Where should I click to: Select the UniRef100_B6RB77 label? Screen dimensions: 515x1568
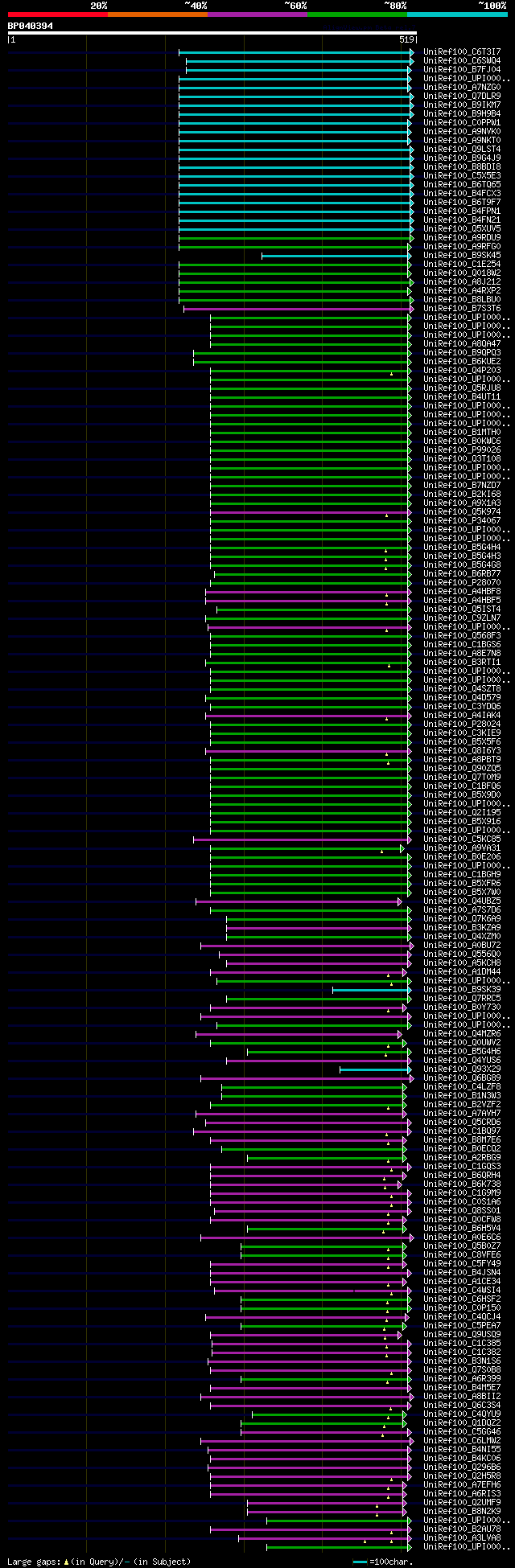(x=462, y=573)
